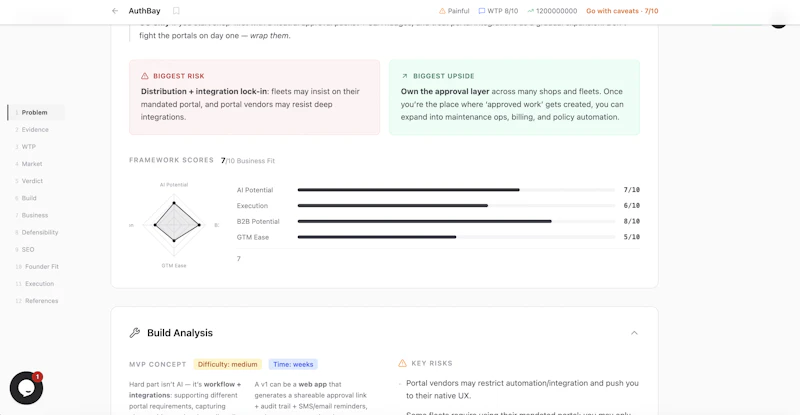This screenshot has width=800, height=415.
Task: Click the 7/10 AI Potential value
Action: 632,190
